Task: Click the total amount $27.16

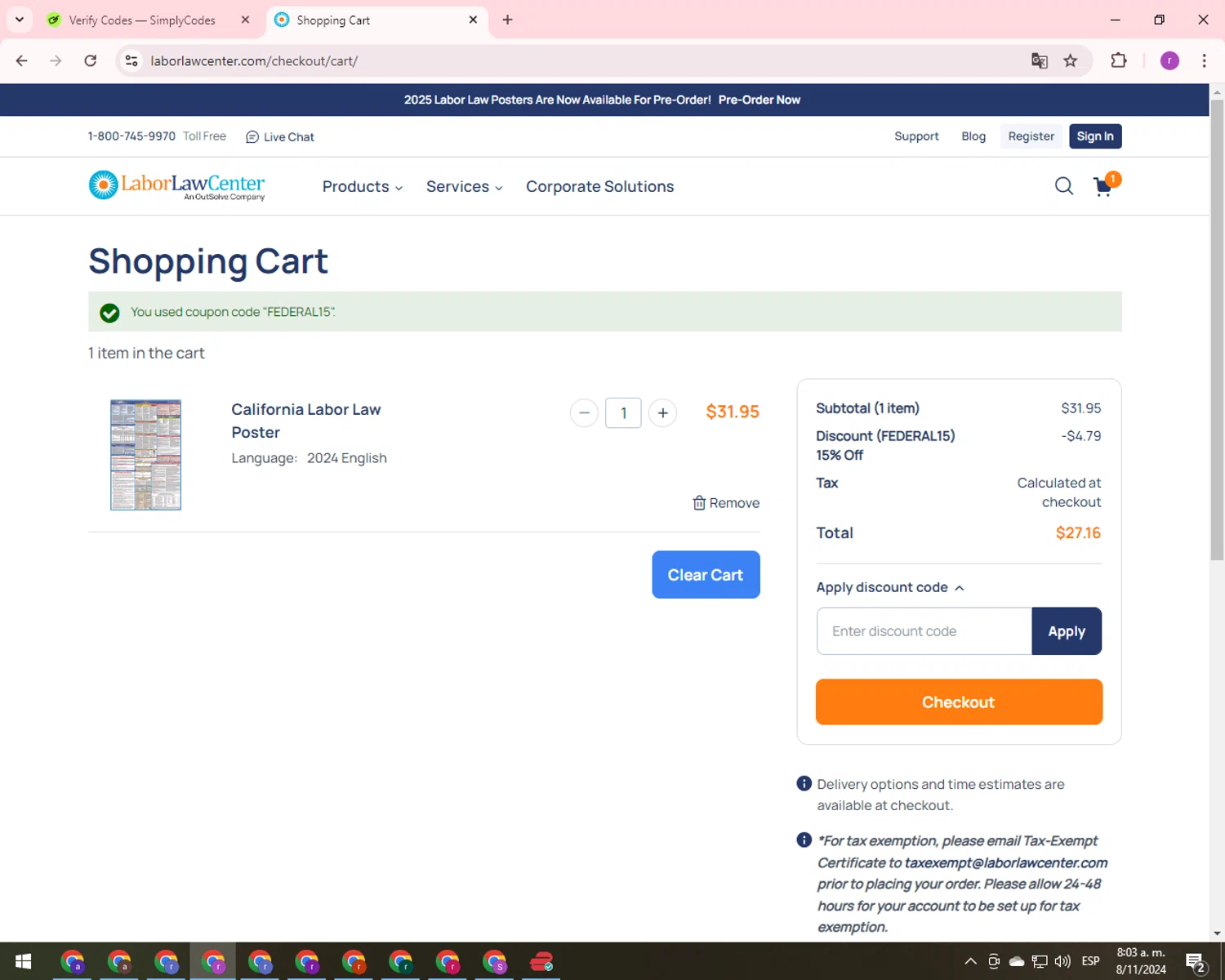Action: point(1078,533)
